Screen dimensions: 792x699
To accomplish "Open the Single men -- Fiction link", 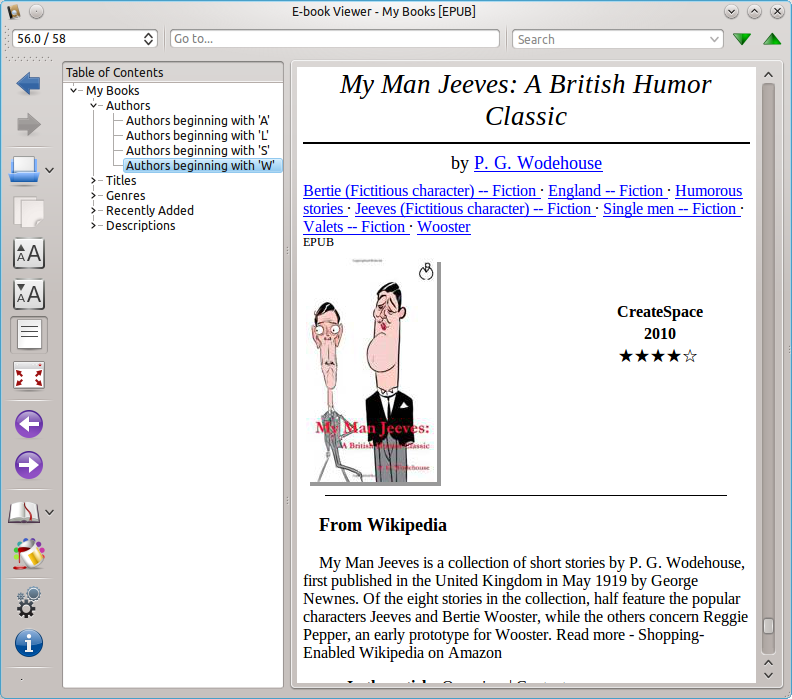I will [x=672, y=209].
